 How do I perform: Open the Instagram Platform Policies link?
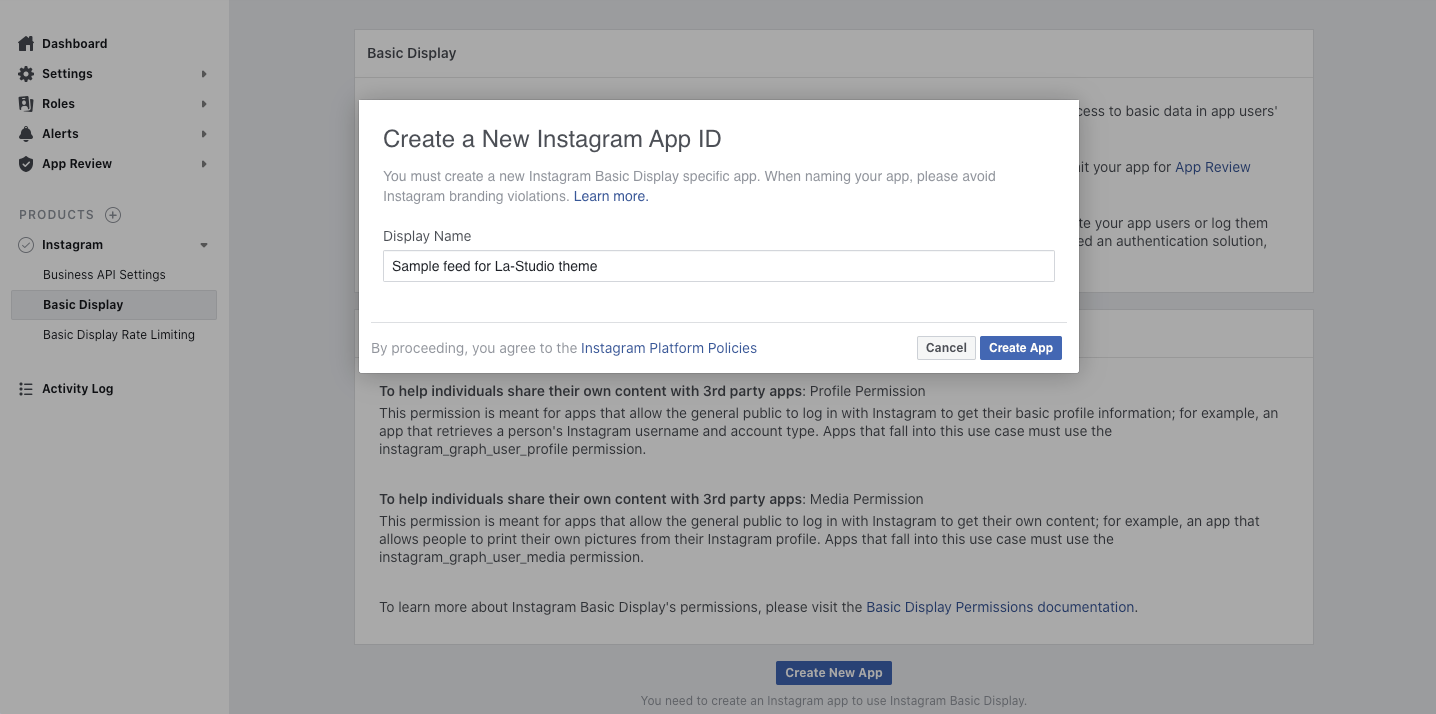coord(668,348)
